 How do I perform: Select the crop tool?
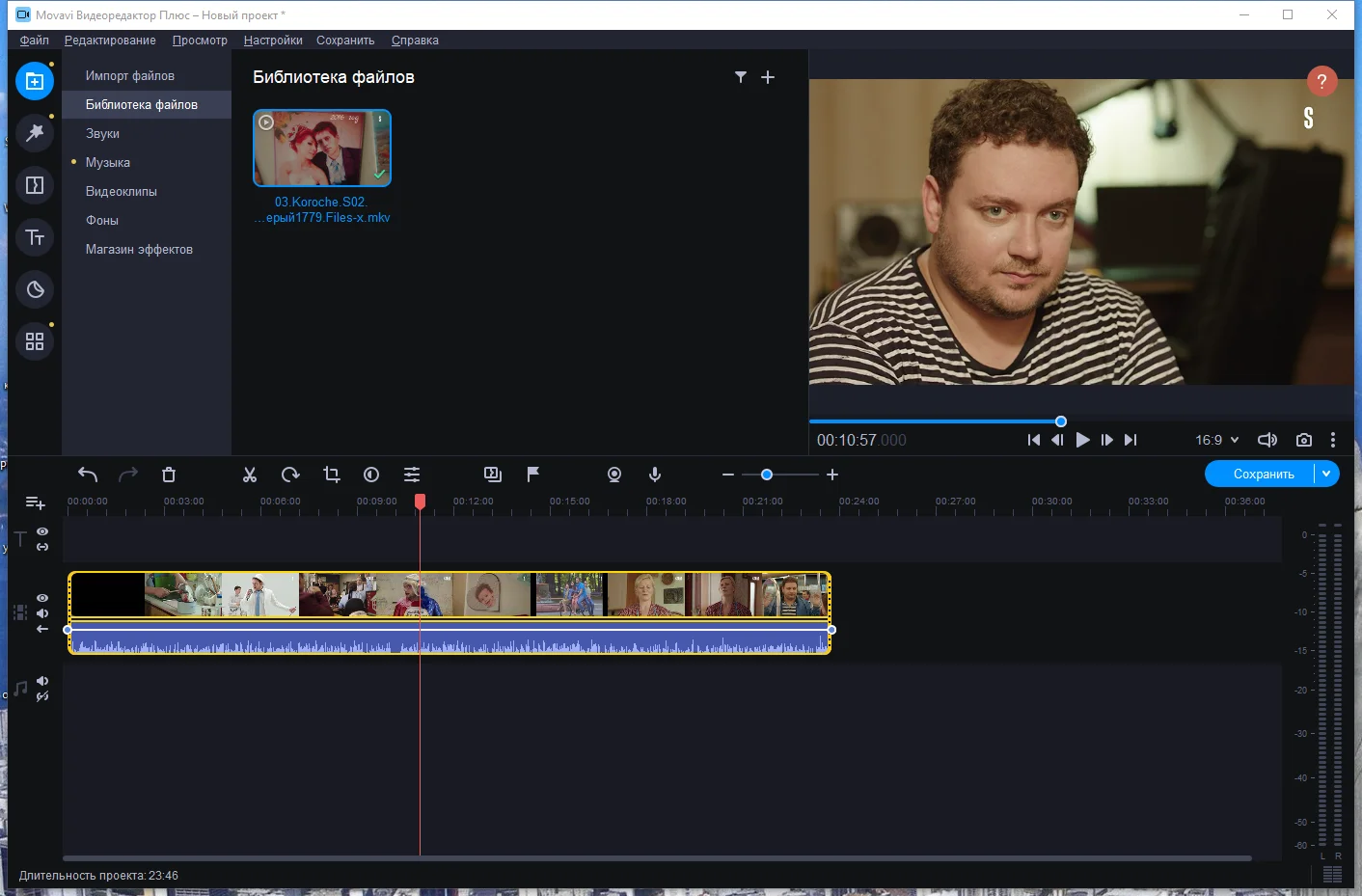pyautogui.click(x=332, y=475)
